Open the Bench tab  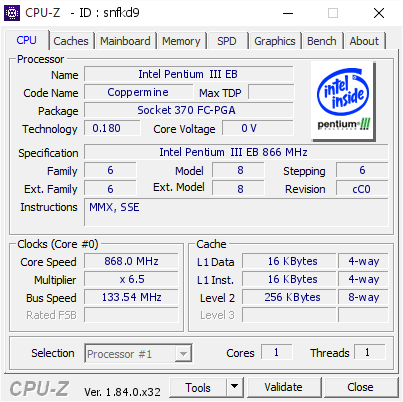coord(322,41)
